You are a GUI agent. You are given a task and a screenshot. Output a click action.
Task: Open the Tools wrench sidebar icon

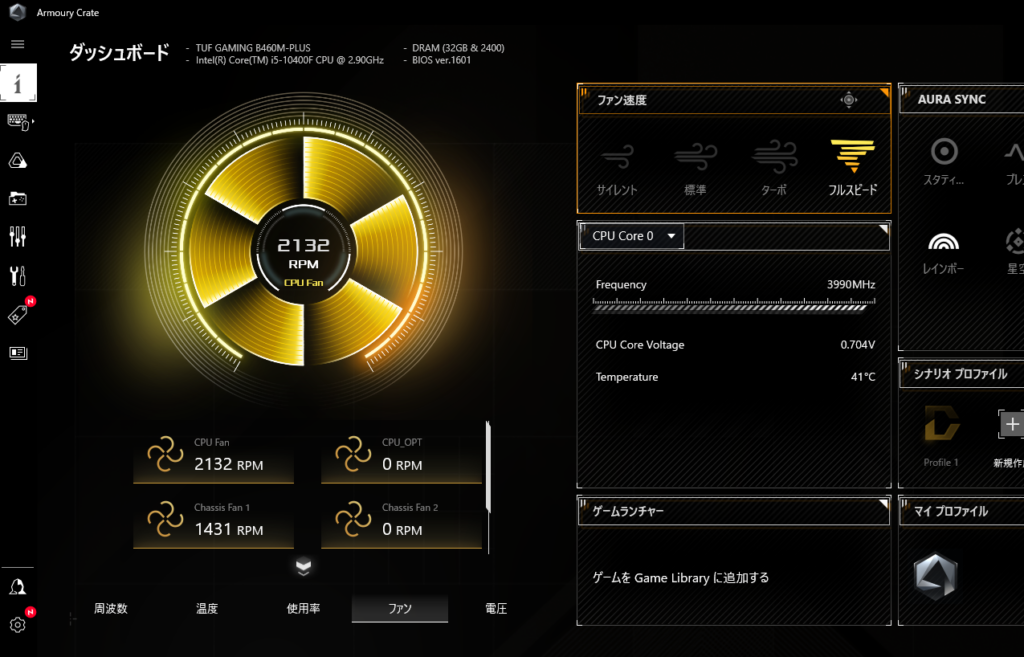coord(18,276)
